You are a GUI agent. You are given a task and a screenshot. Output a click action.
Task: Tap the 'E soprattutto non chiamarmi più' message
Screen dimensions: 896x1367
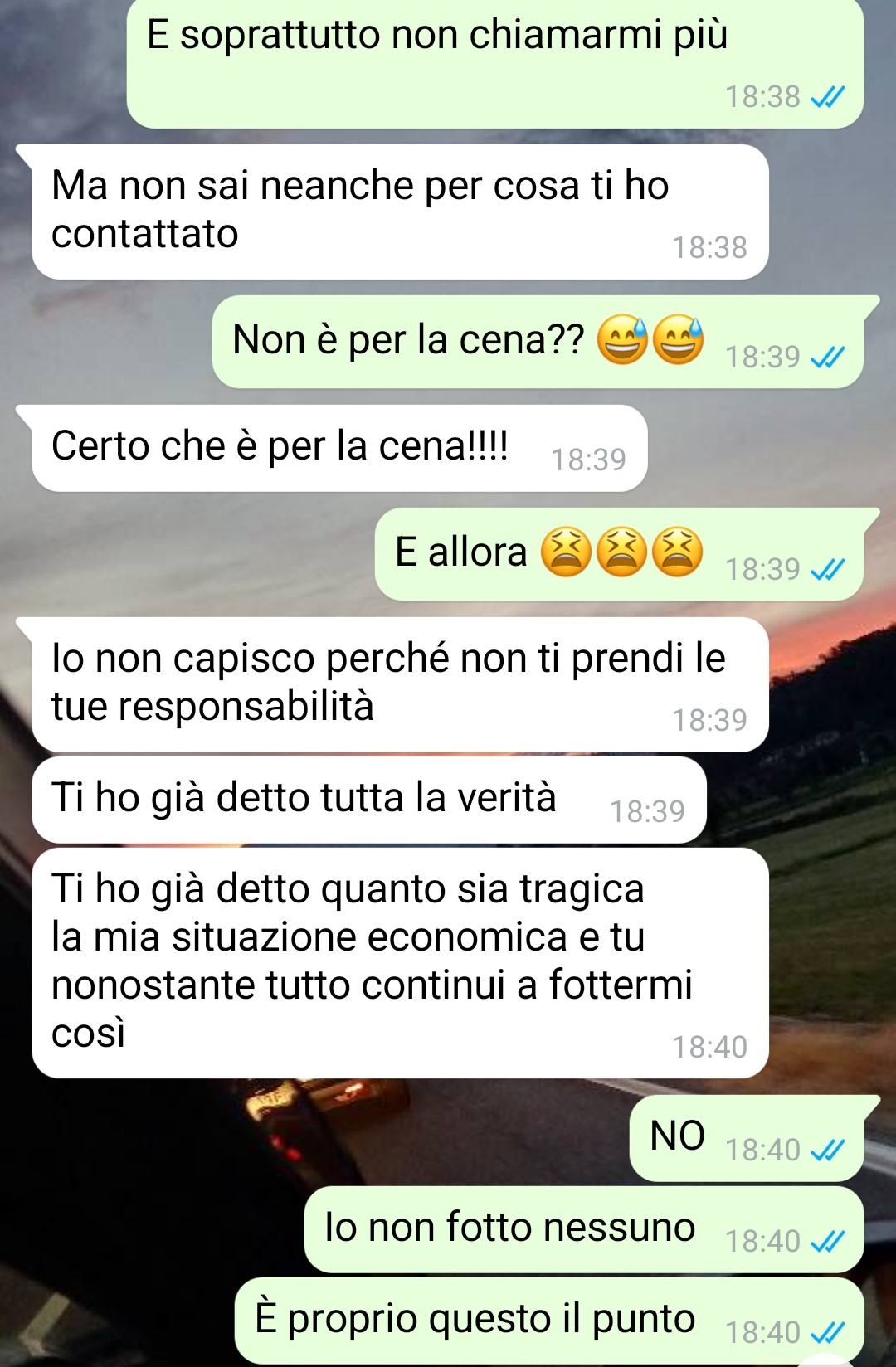click(495, 63)
